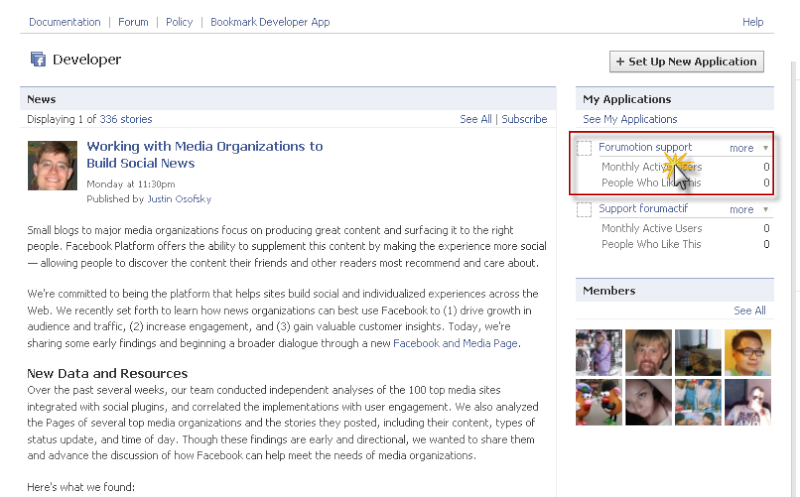The height and width of the screenshot is (497, 800).
Task: Open the Support forumactif application link
Action: 643,208
